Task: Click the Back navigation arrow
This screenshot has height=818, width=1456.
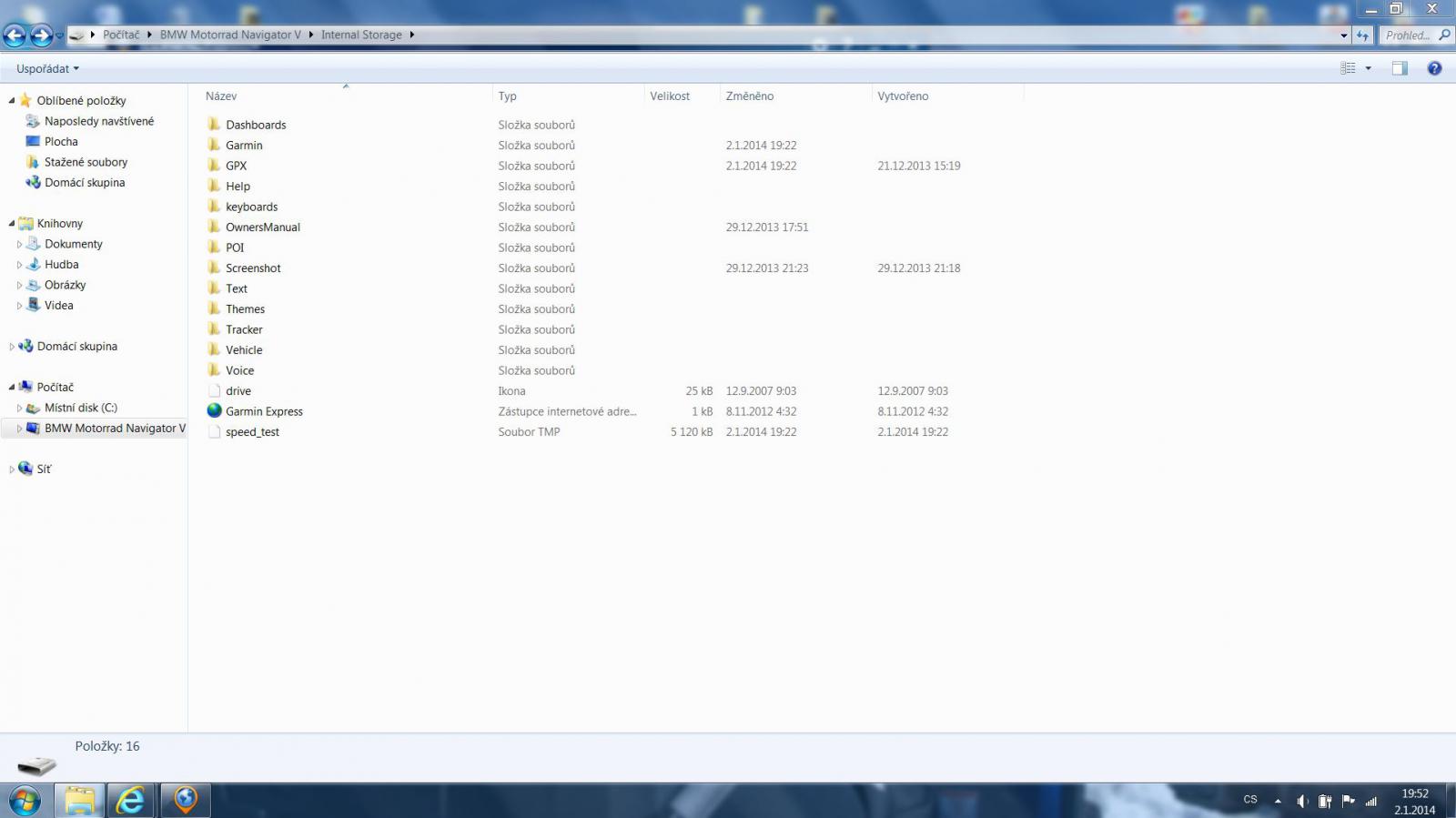Action: (15, 35)
